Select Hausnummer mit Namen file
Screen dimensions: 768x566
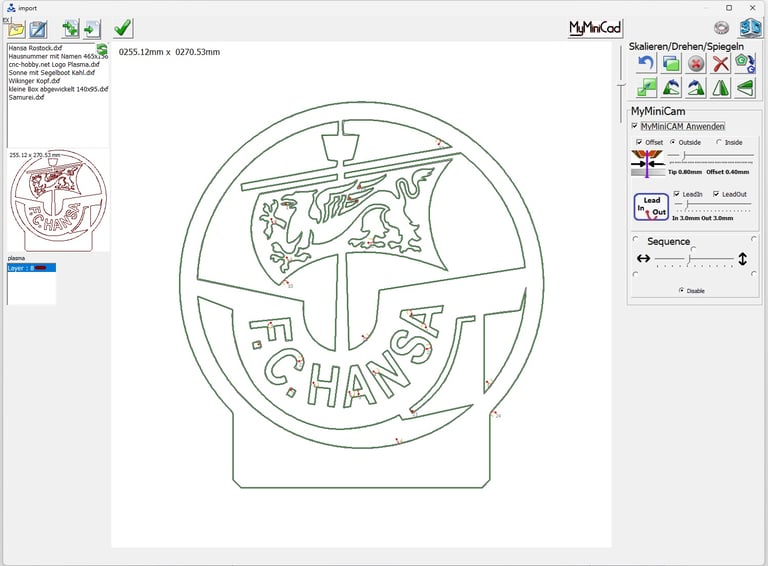(x=58, y=56)
